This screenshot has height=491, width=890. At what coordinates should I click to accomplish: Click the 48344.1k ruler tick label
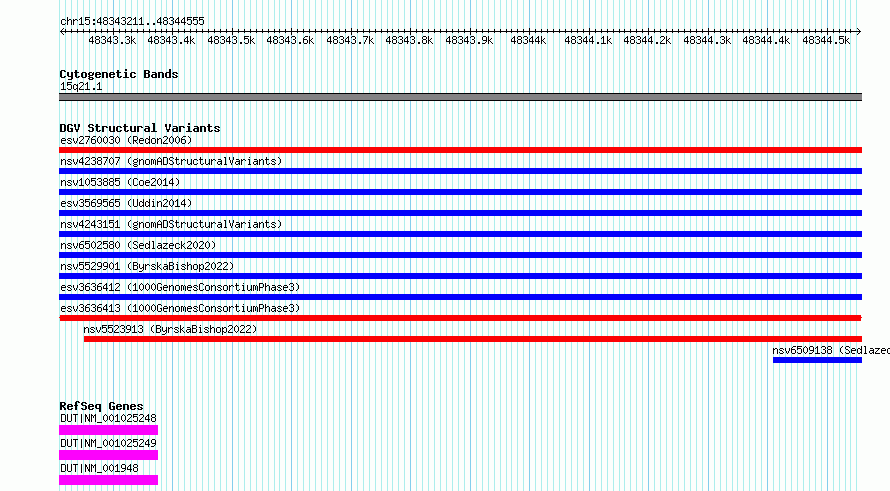(x=588, y=41)
